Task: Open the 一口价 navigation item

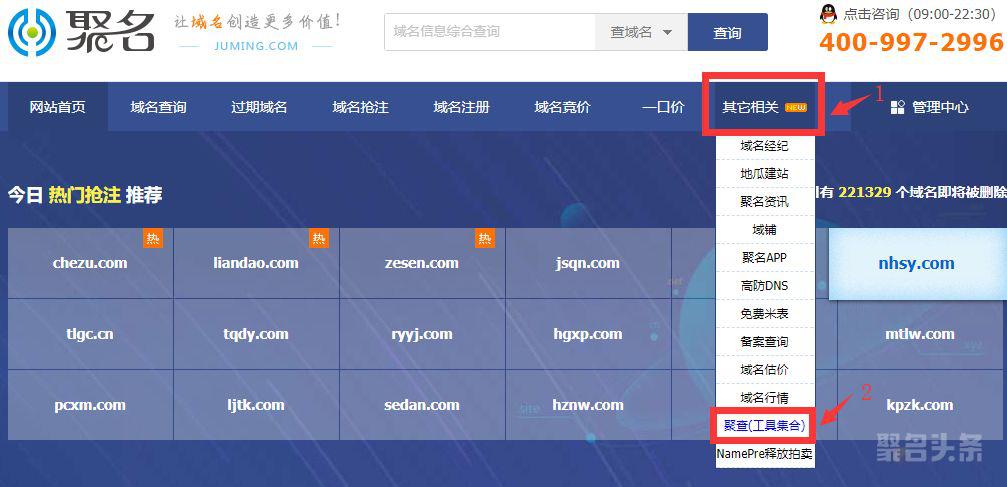Action: pyautogui.click(x=663, y=107)
